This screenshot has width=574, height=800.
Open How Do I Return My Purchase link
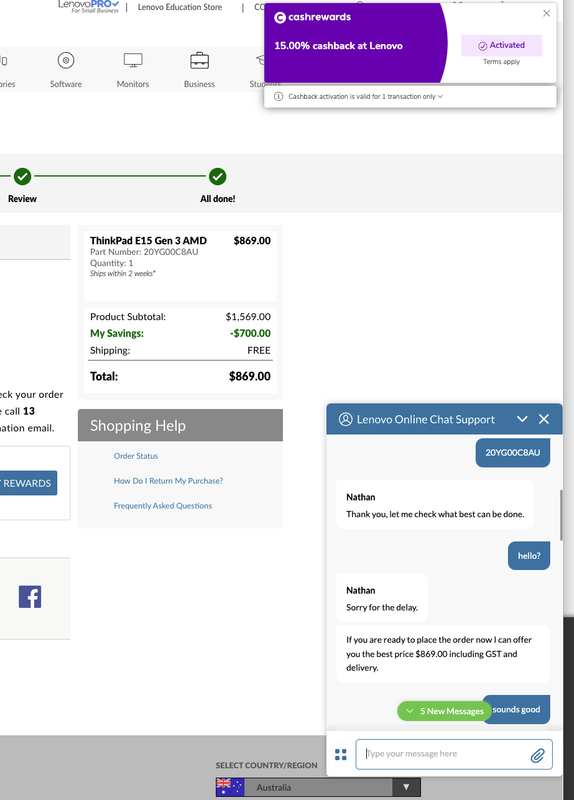tap(168, 481)
